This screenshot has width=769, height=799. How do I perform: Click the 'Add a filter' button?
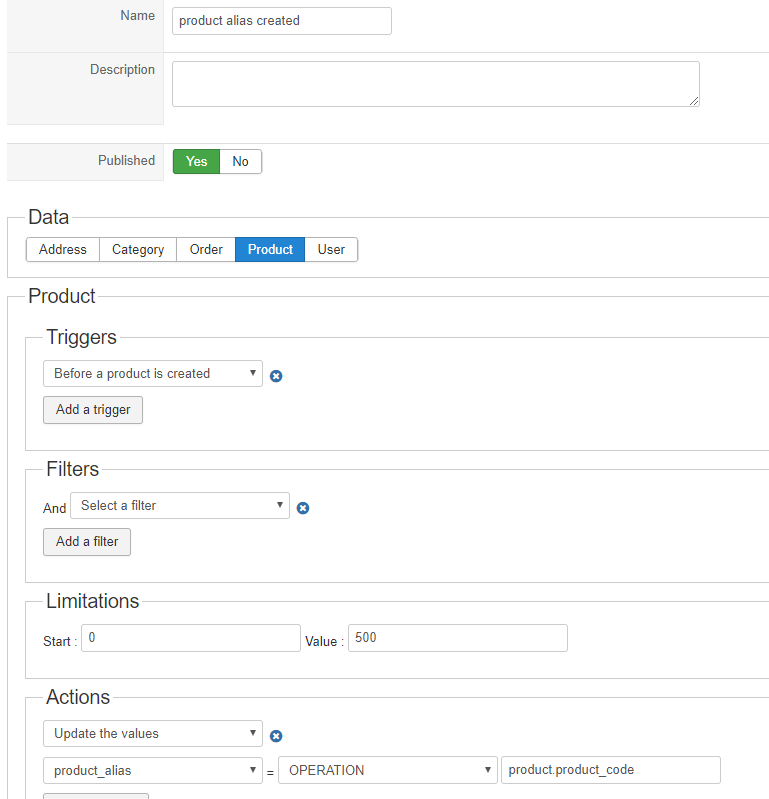tap(87, 542)
